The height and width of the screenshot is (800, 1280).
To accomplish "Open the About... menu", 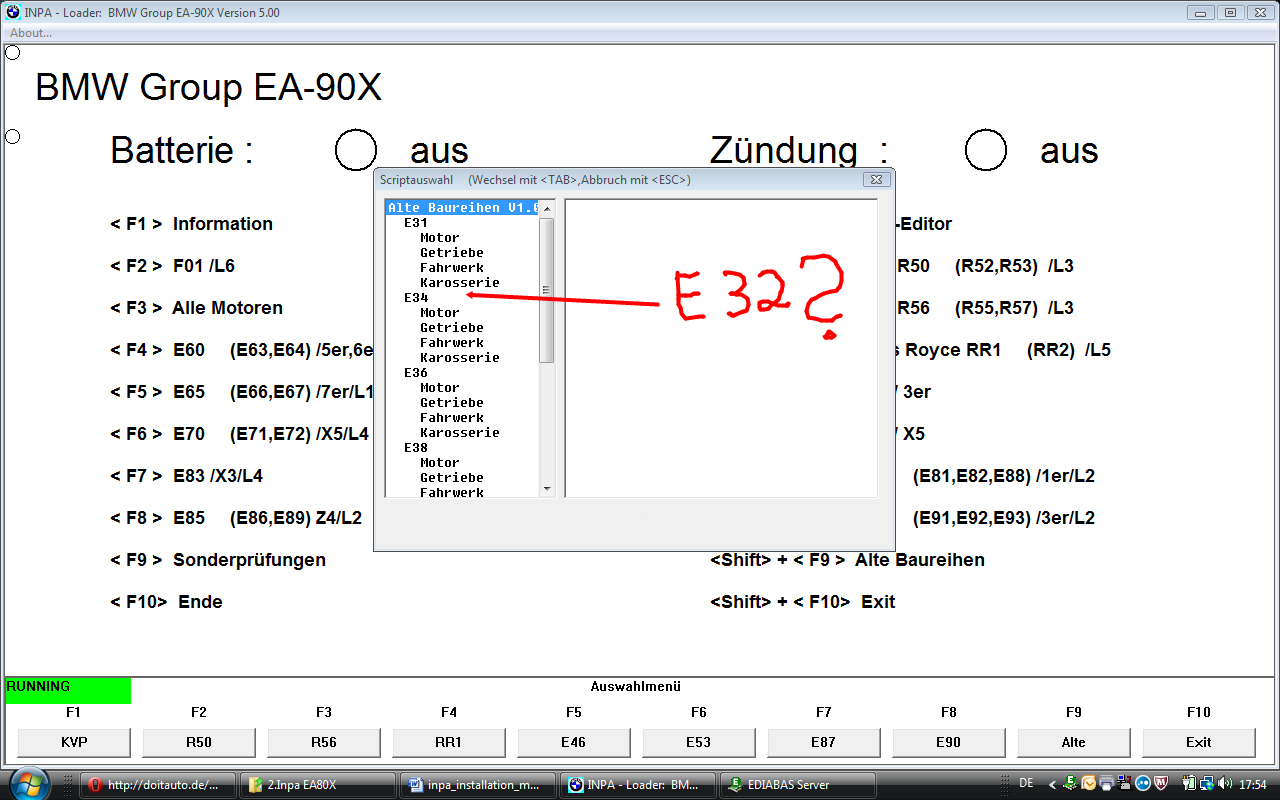I will coord(31,33).
